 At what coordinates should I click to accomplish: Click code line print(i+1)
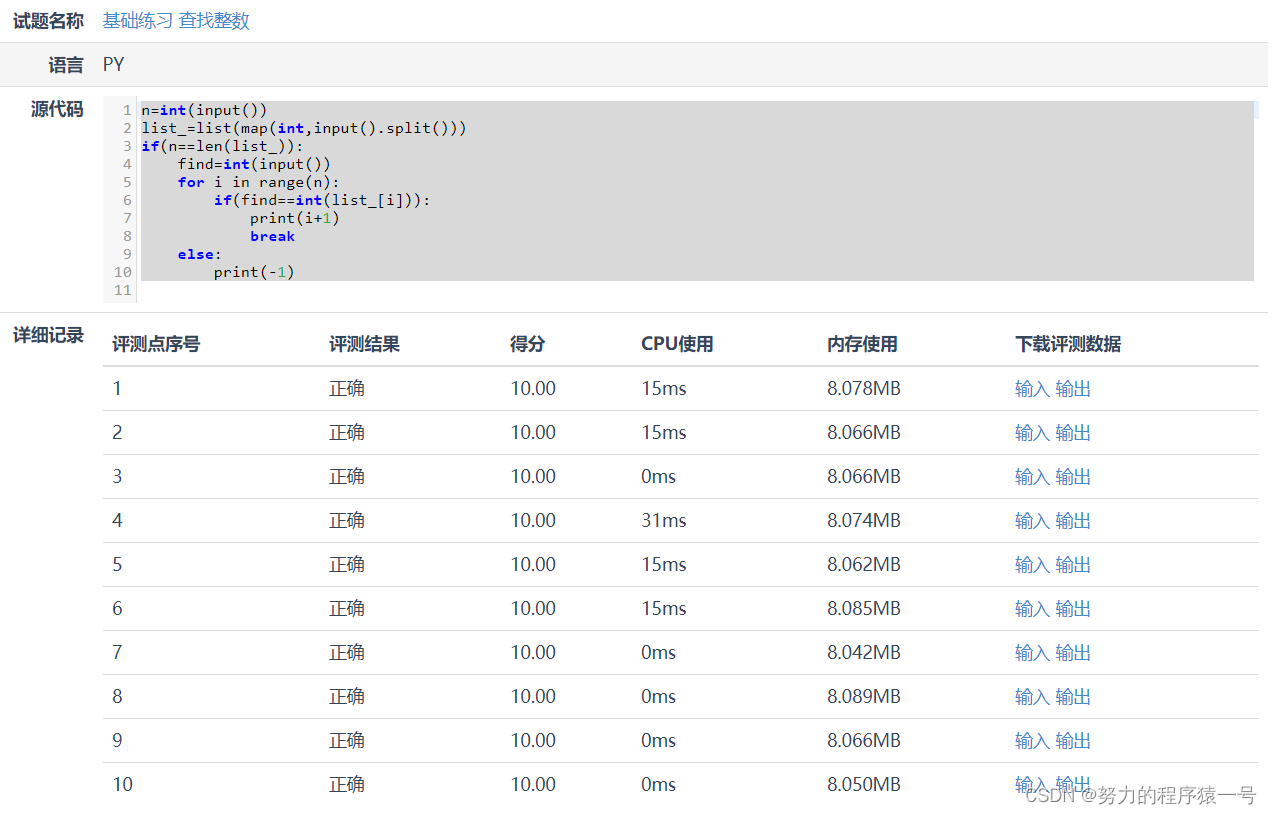(x=295, y=218)
